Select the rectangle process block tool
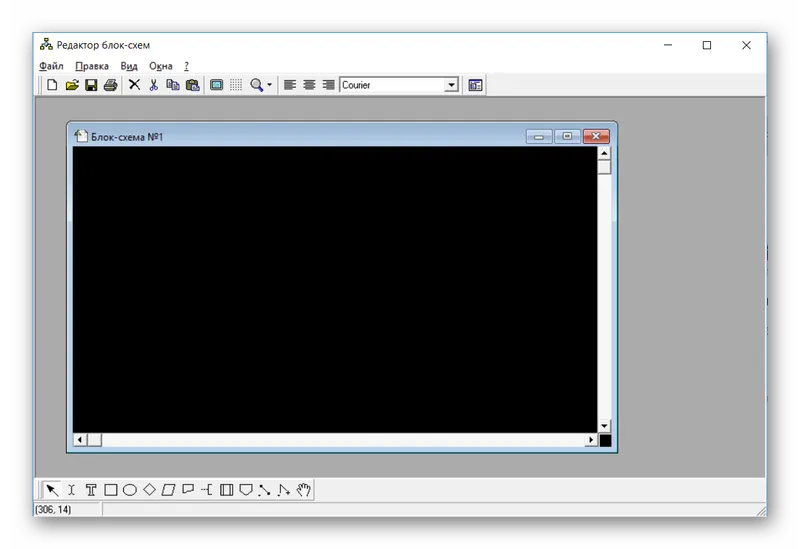The image size is (800, 549). point(111,490)
